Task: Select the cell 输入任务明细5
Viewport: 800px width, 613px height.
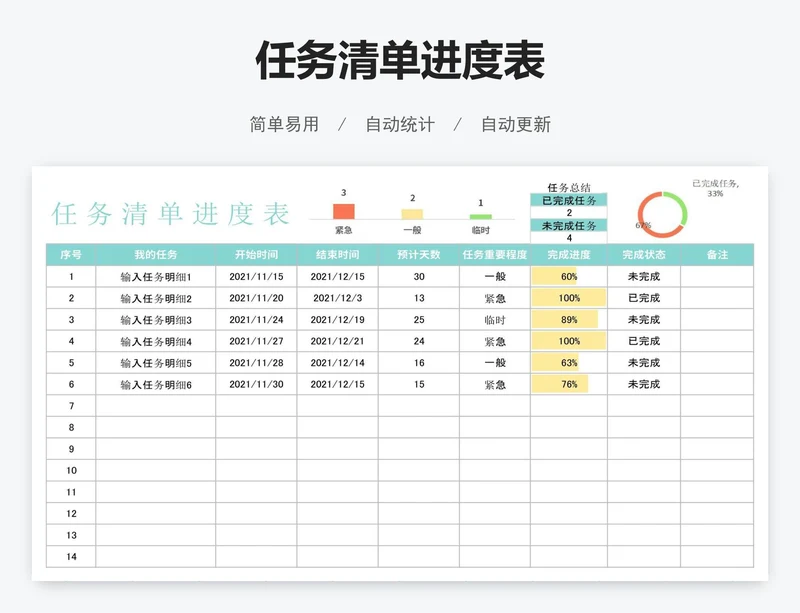Action: tap(156, 363)
